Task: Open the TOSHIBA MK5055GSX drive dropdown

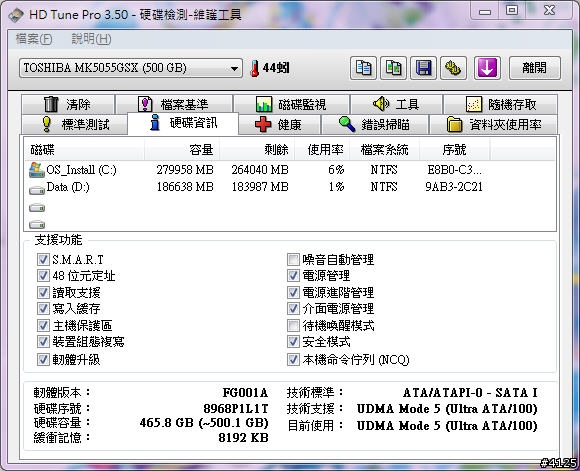Action: (131, 68)
